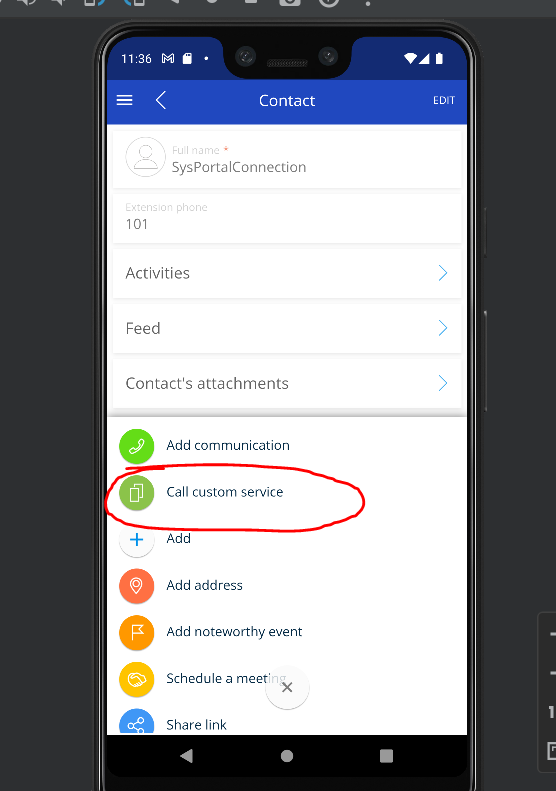556x791 pixels.
Task: Choose the Call custom service menu entry
Action: [x=225, y=492]
